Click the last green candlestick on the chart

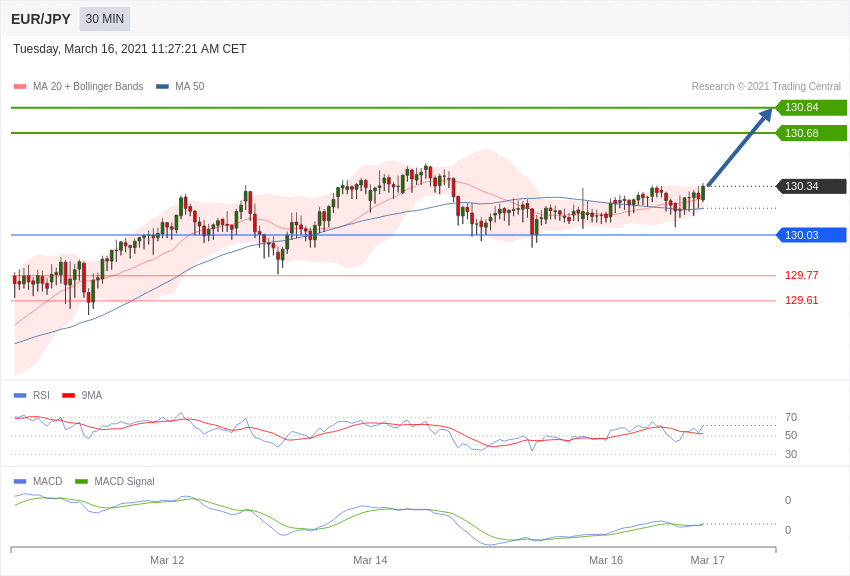(703, 193)
